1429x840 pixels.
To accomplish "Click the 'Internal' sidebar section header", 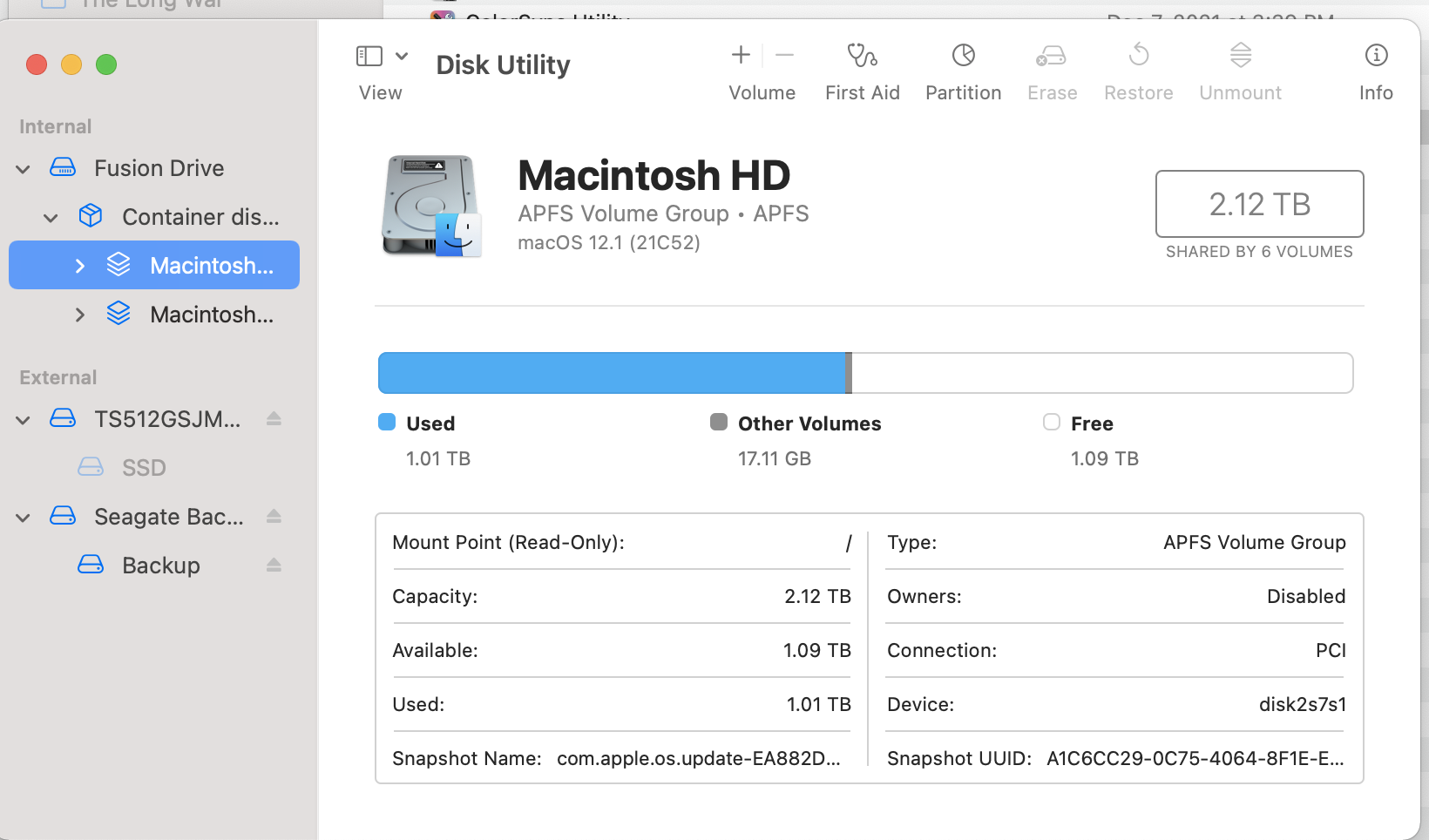I will click(55, 127).
